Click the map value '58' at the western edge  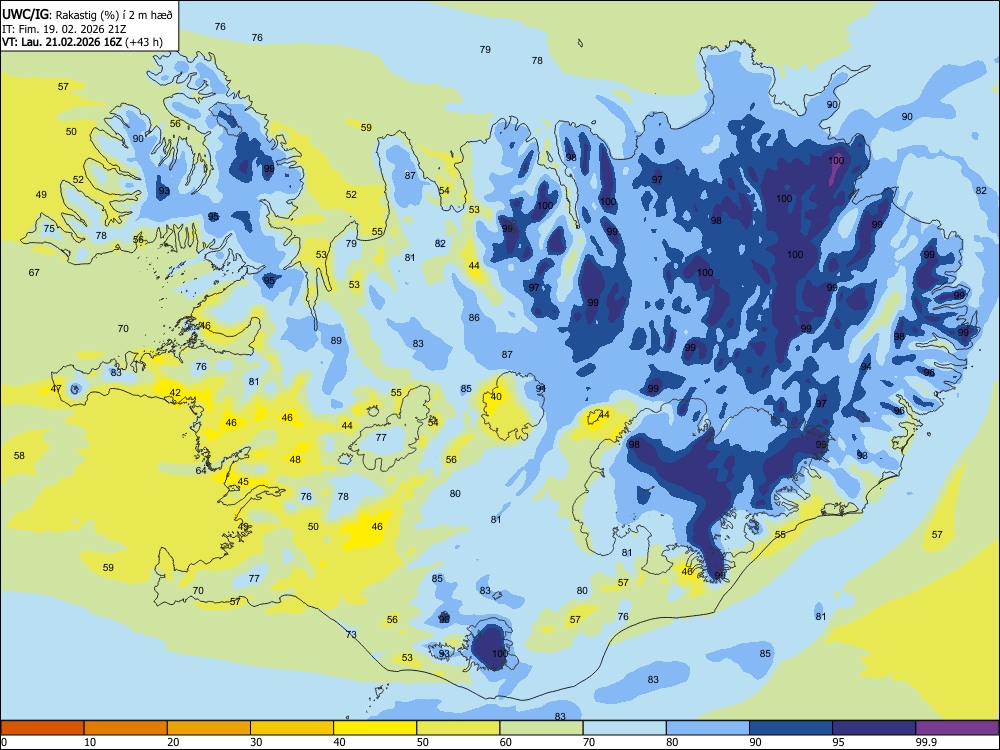point(19,455)
